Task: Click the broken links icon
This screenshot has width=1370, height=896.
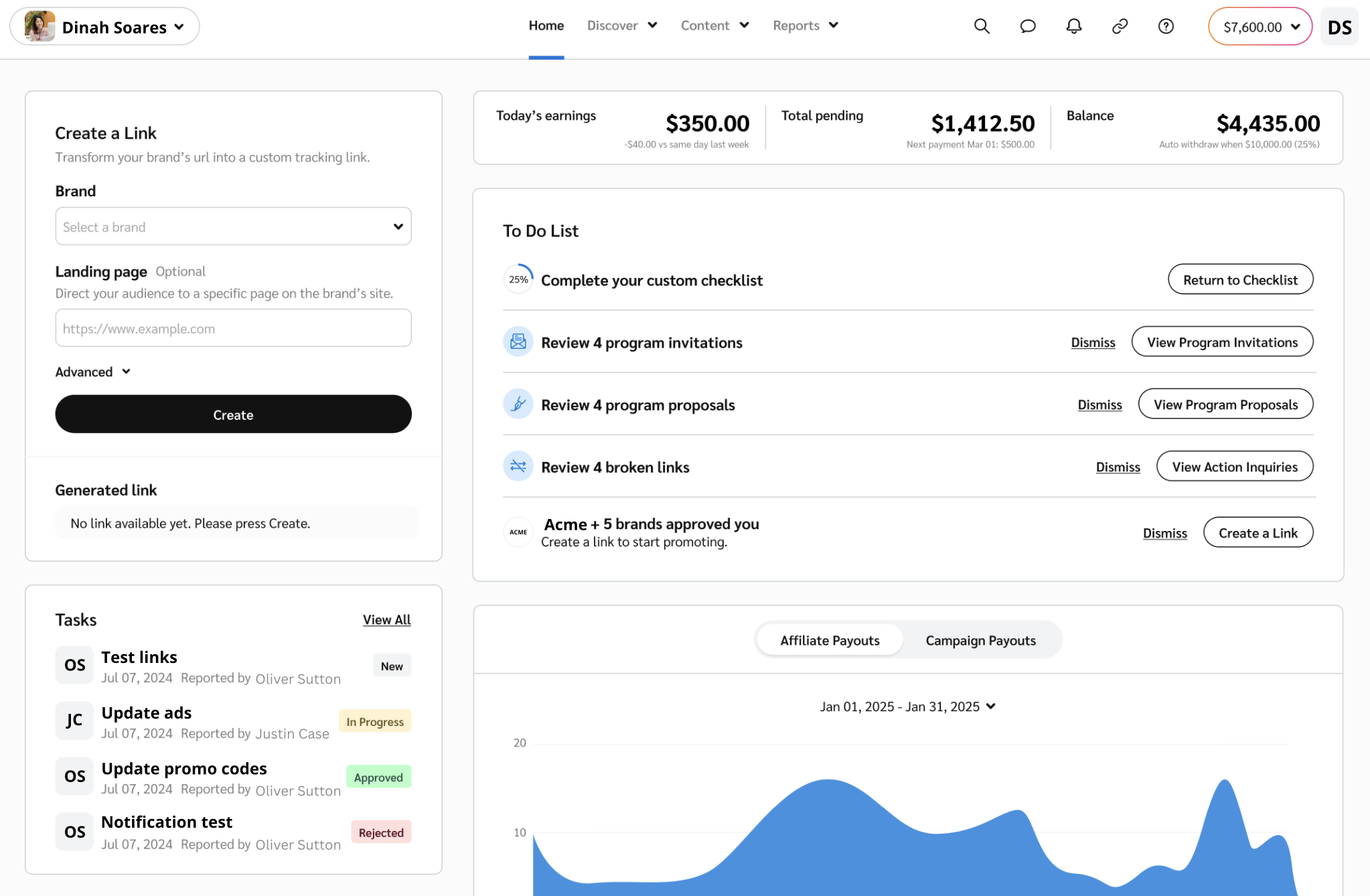Action: (x=518, y=467)
